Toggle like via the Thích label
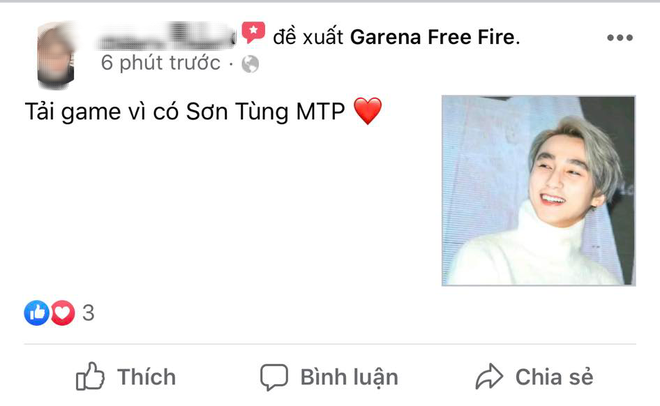 coord(146,377)
